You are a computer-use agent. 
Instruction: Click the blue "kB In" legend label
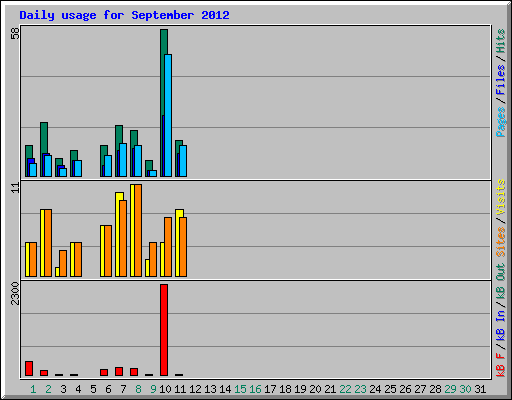(501, 325)
